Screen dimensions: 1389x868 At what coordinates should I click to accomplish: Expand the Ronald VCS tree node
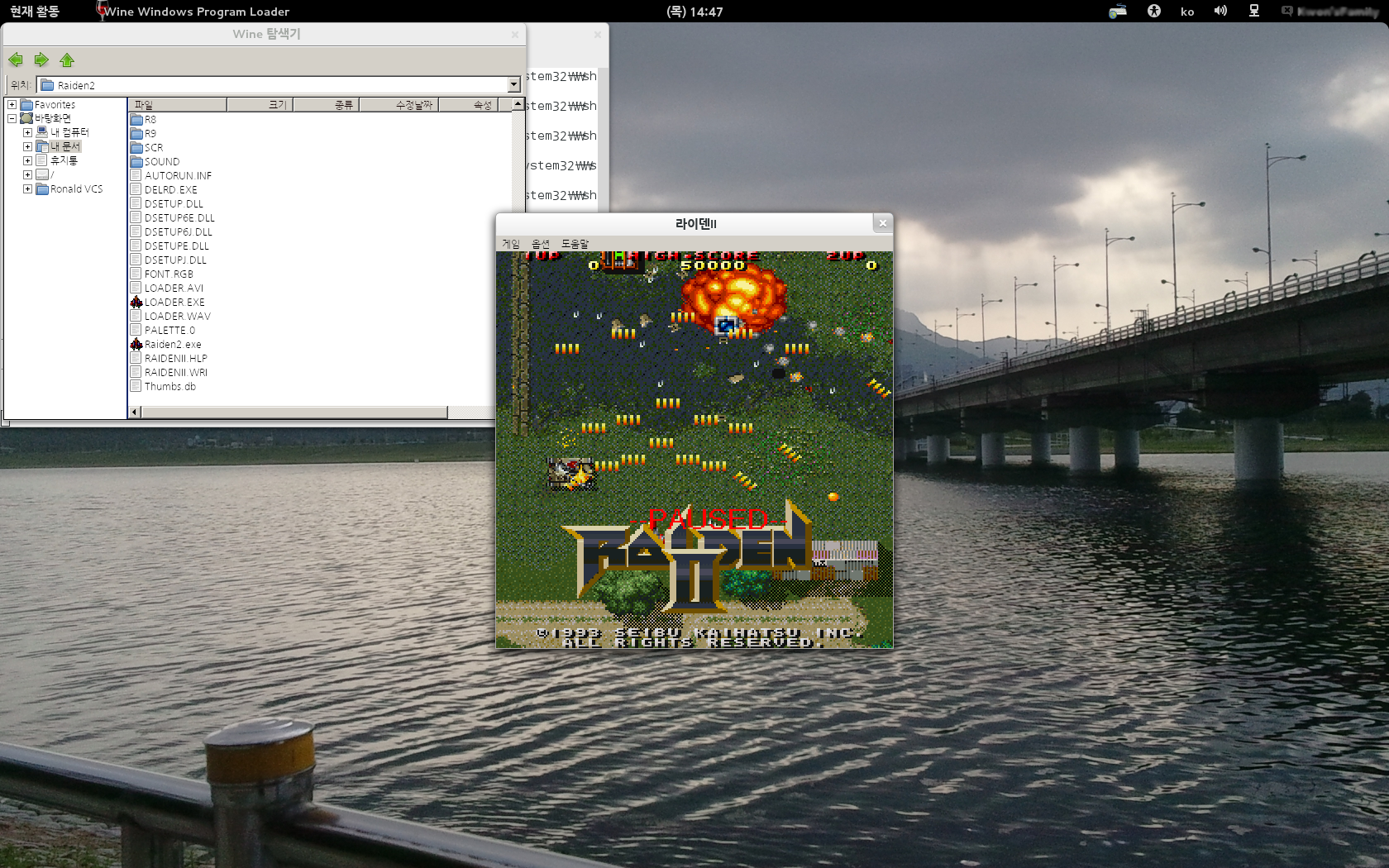(x=27, y=188)
